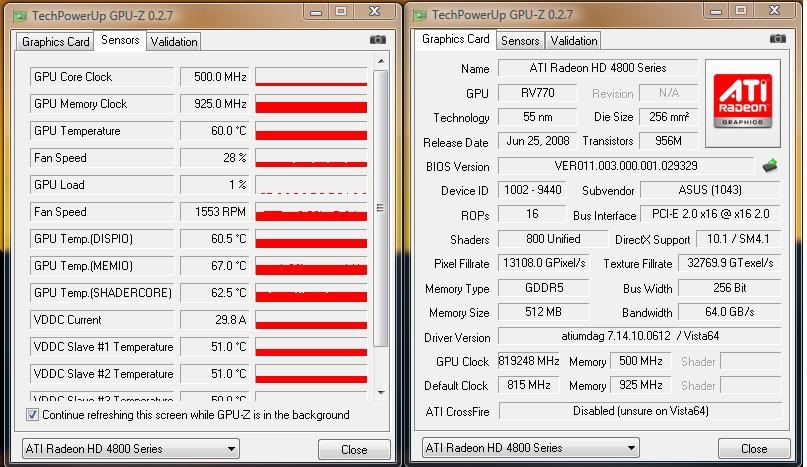This screenshot has width=807, height=467.
Task: Click the GPU Temperature sensor label
Action: tap(101, 131)
